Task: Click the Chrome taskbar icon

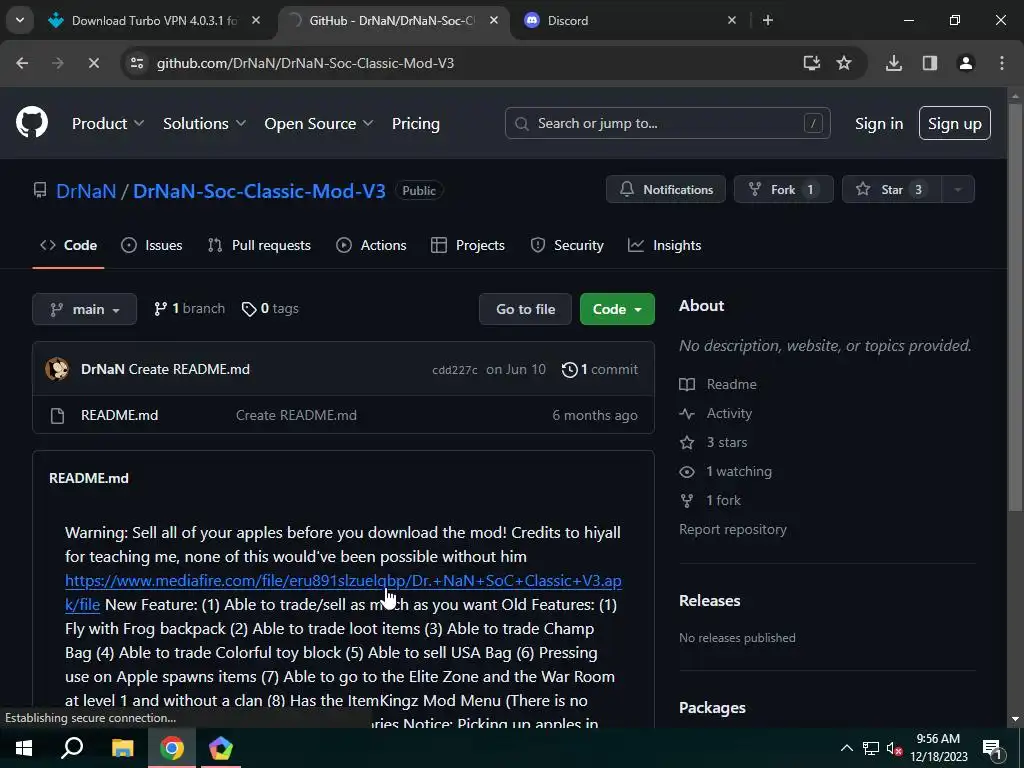Action: 172,748
